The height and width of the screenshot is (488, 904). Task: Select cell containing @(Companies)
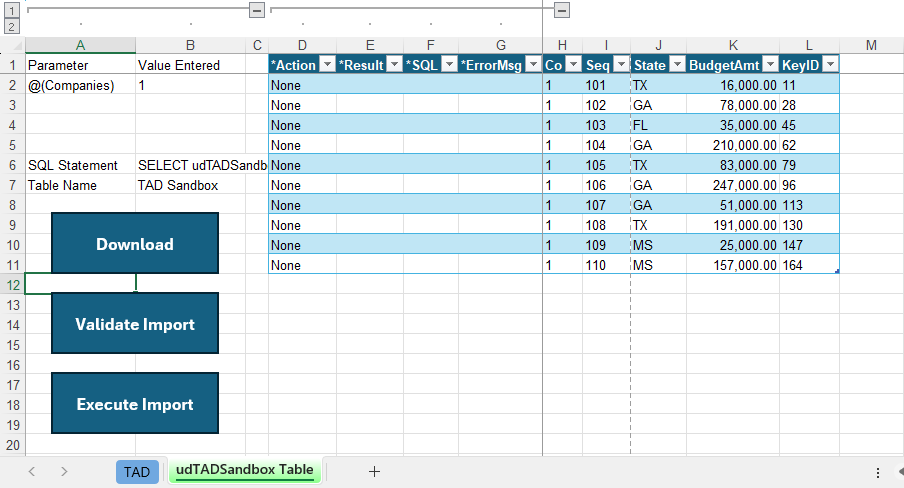[x=81, y=85]
